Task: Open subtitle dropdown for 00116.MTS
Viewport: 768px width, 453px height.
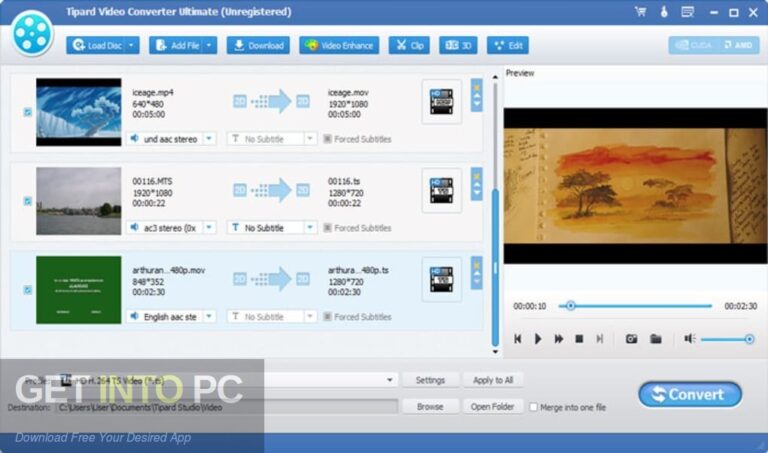Action: [310, 228]
